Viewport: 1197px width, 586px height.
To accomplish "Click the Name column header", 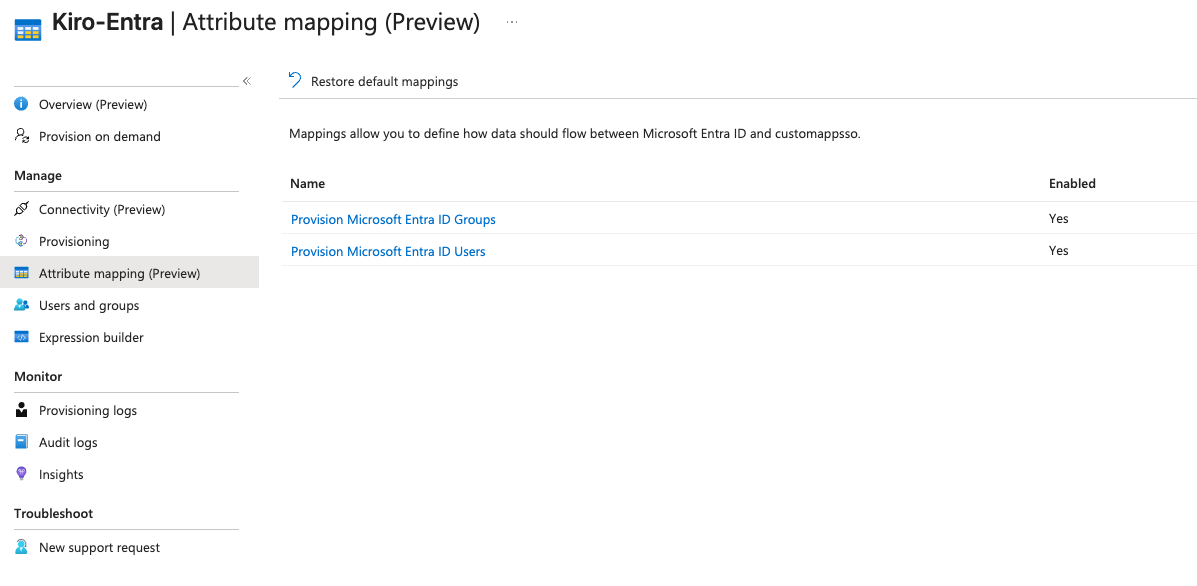I will 308,183.
